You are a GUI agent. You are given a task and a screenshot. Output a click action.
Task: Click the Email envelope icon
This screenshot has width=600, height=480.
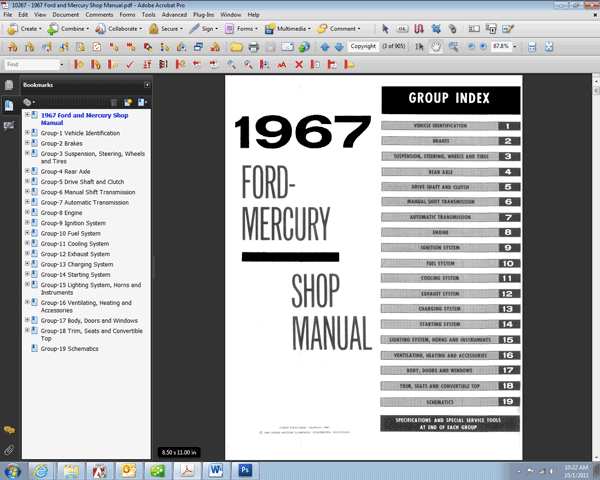point(287,47)
